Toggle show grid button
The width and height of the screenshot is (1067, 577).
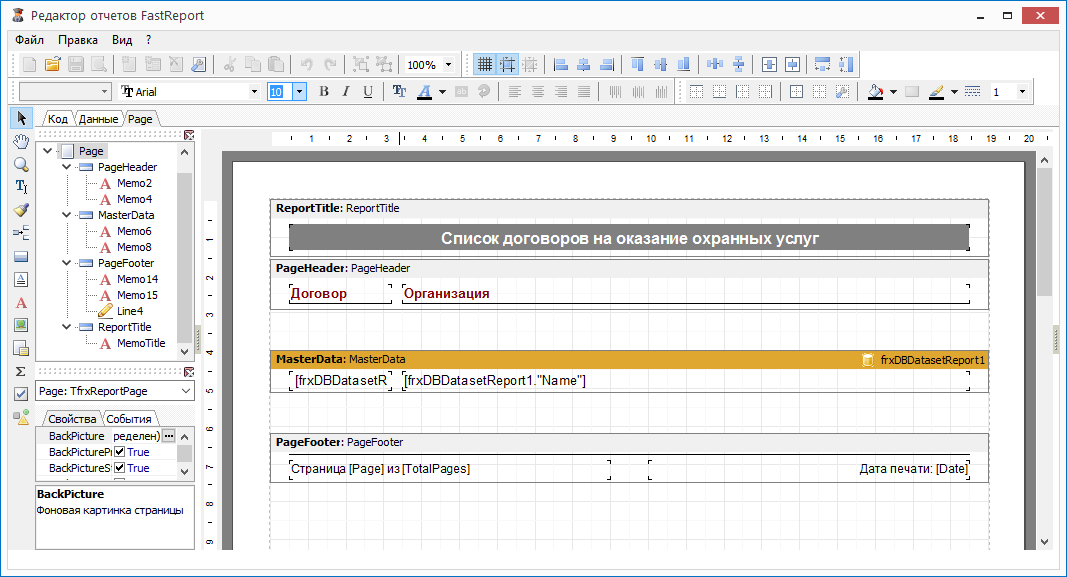[x=485, y=65]
